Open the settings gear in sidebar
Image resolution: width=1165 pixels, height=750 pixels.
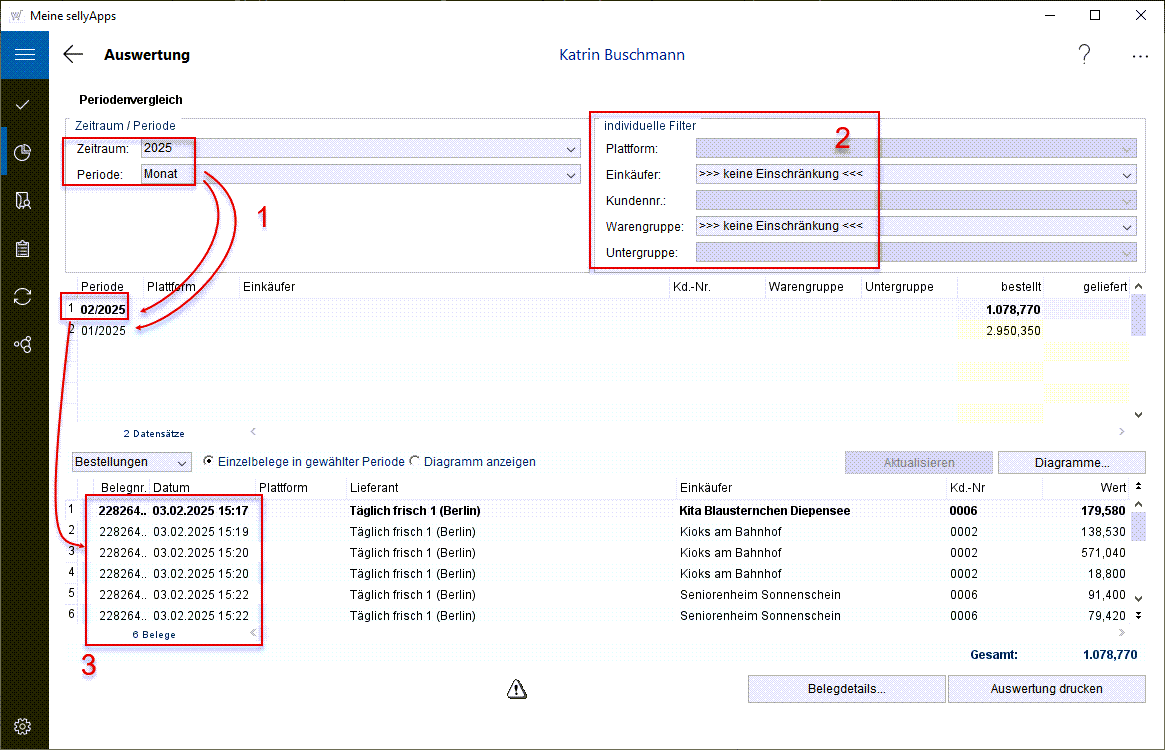coord(24,726)
